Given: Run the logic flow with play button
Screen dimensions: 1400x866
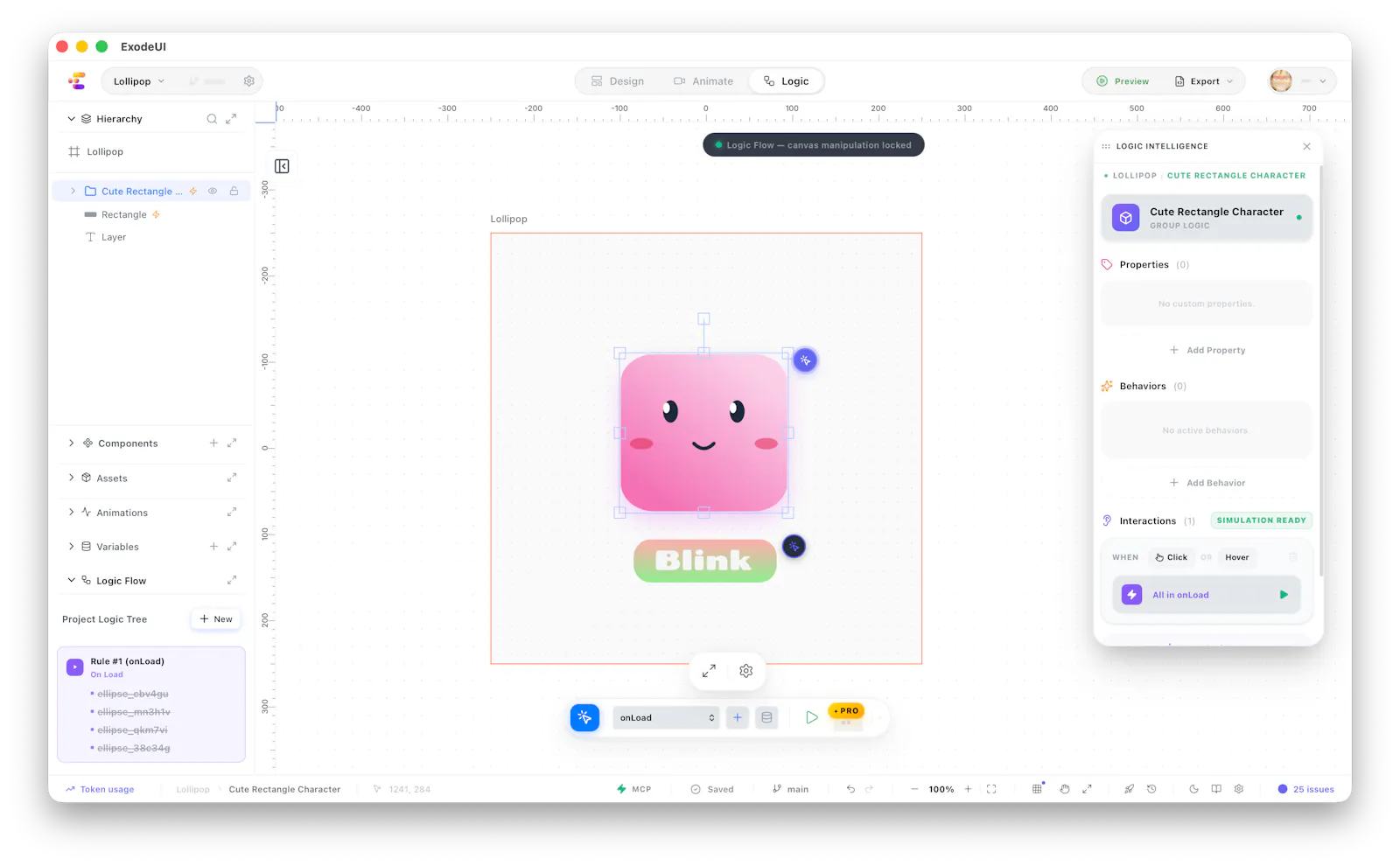Looking at the screenshot, I should point(812,717).
